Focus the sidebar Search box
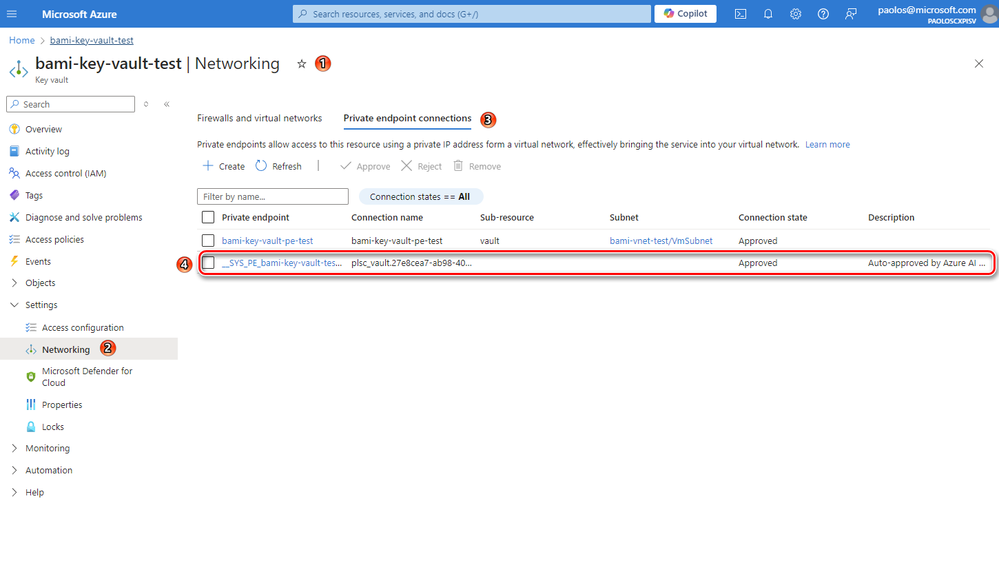Viewport: 999px width, 572px height. (71, 104)
